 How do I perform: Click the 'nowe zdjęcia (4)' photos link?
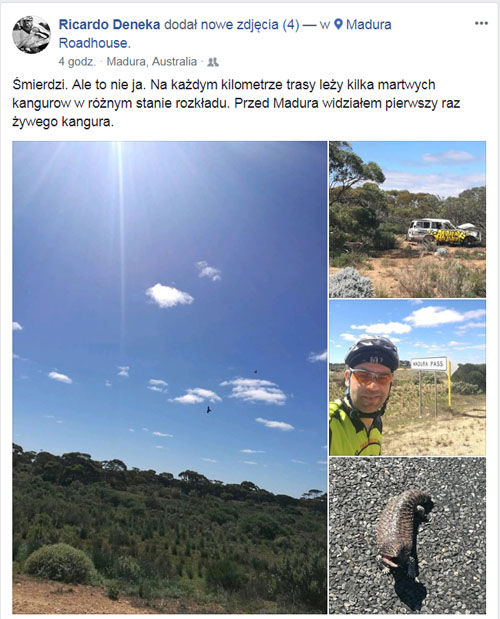click(x=250, y=24)
